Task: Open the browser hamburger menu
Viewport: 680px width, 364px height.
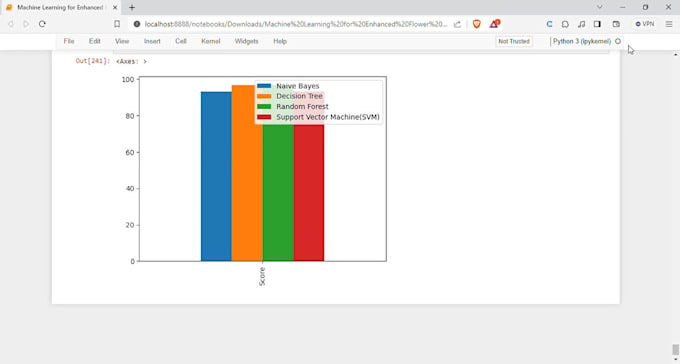Action: [x=669, y=24]
